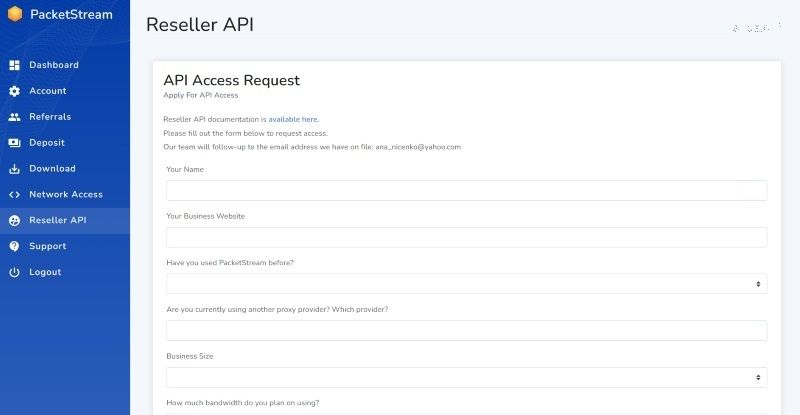Click the Referrals people icon

click(14, 117)
